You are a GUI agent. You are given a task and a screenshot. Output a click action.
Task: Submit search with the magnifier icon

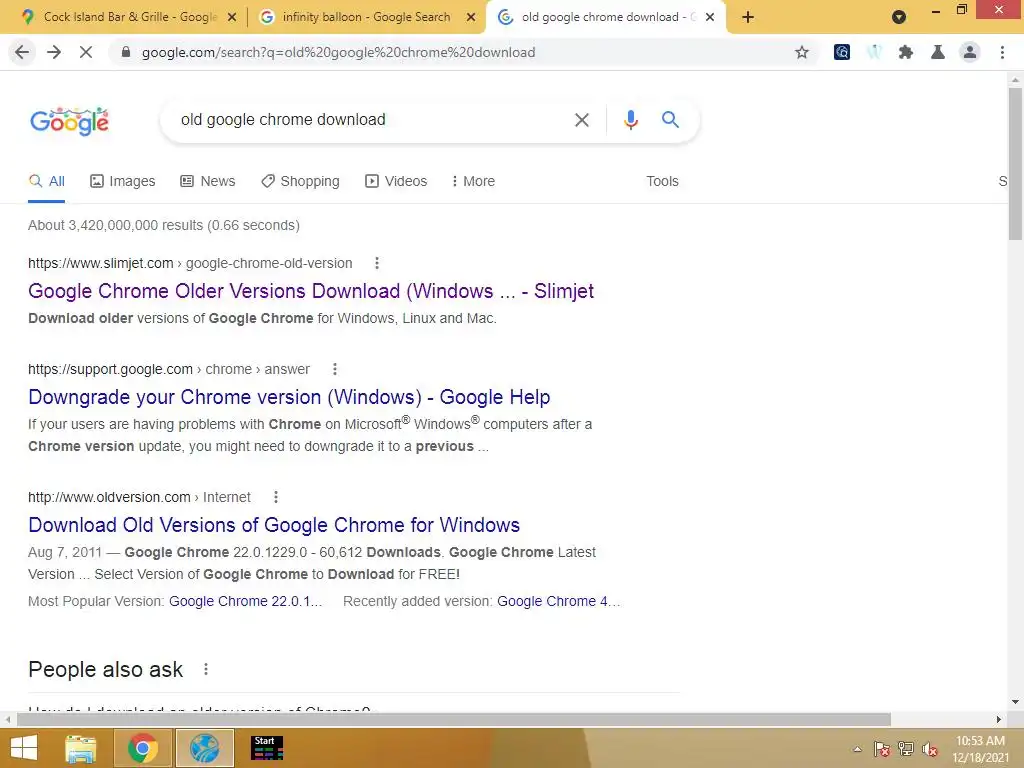[x=670, y=120]
